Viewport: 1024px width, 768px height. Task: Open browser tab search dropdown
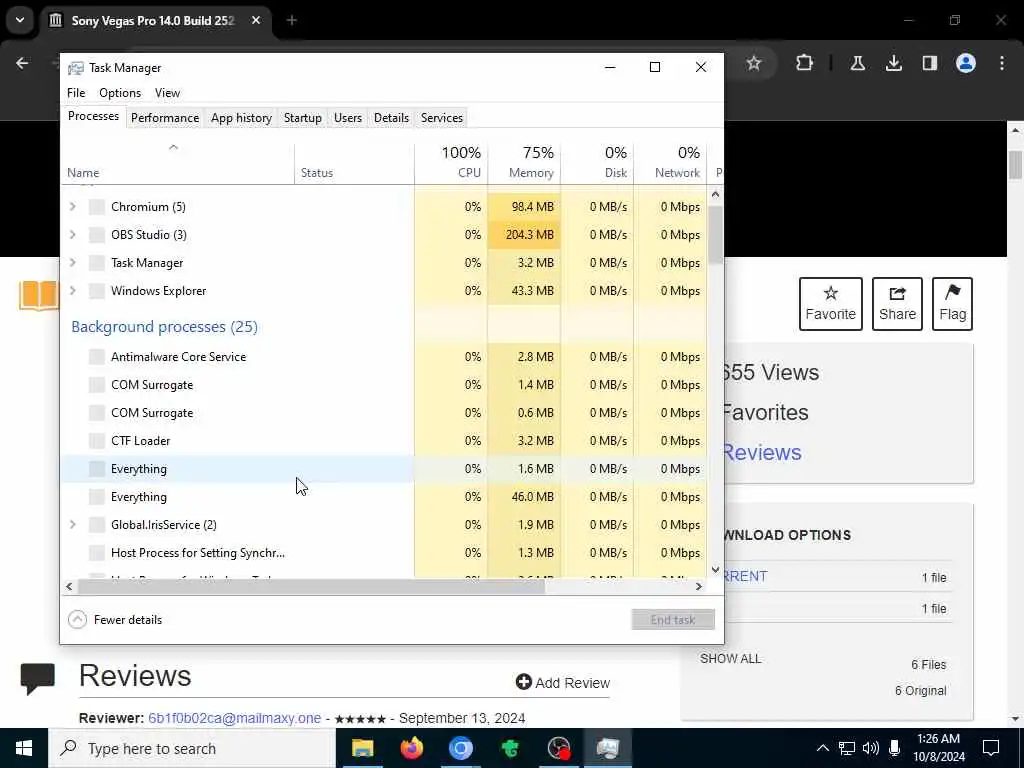20,20
